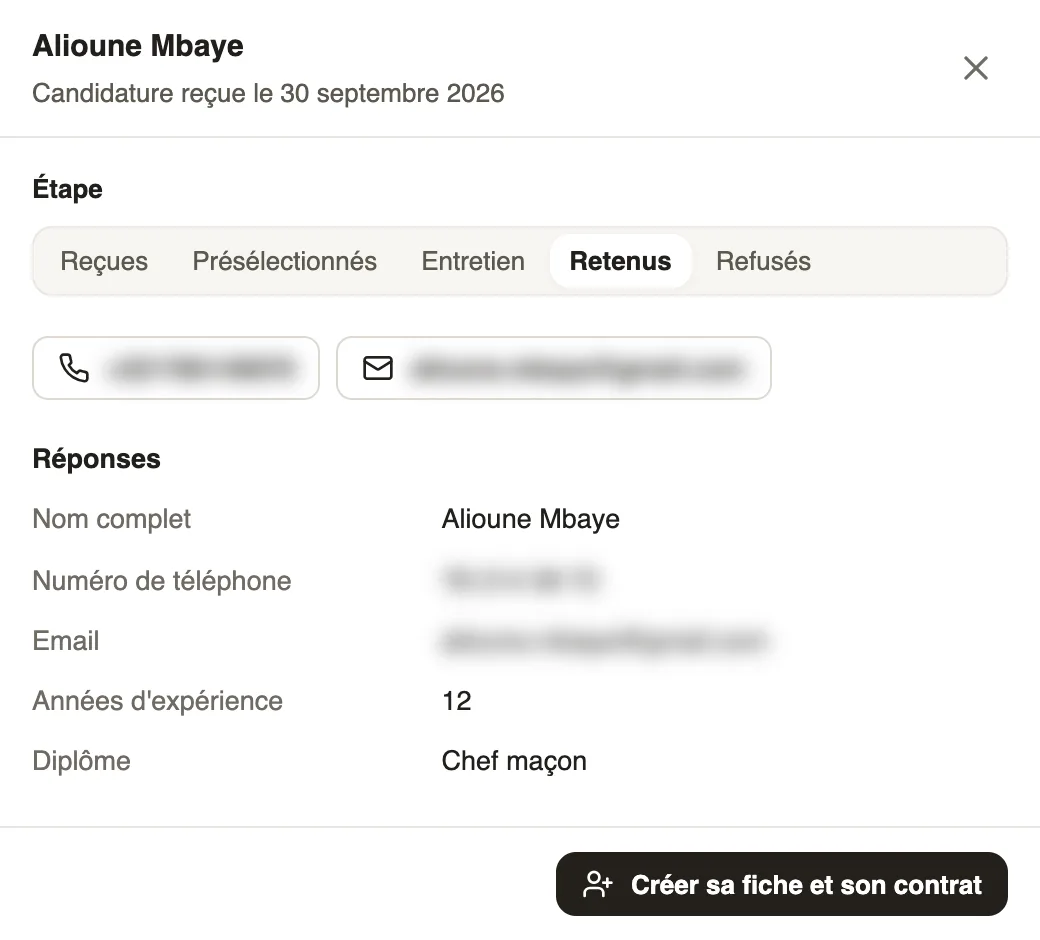Viewport: 1040px width, 940px height.
Task: Click "Candidature reçue le 30 septembre 2026"
Action: 268,94
